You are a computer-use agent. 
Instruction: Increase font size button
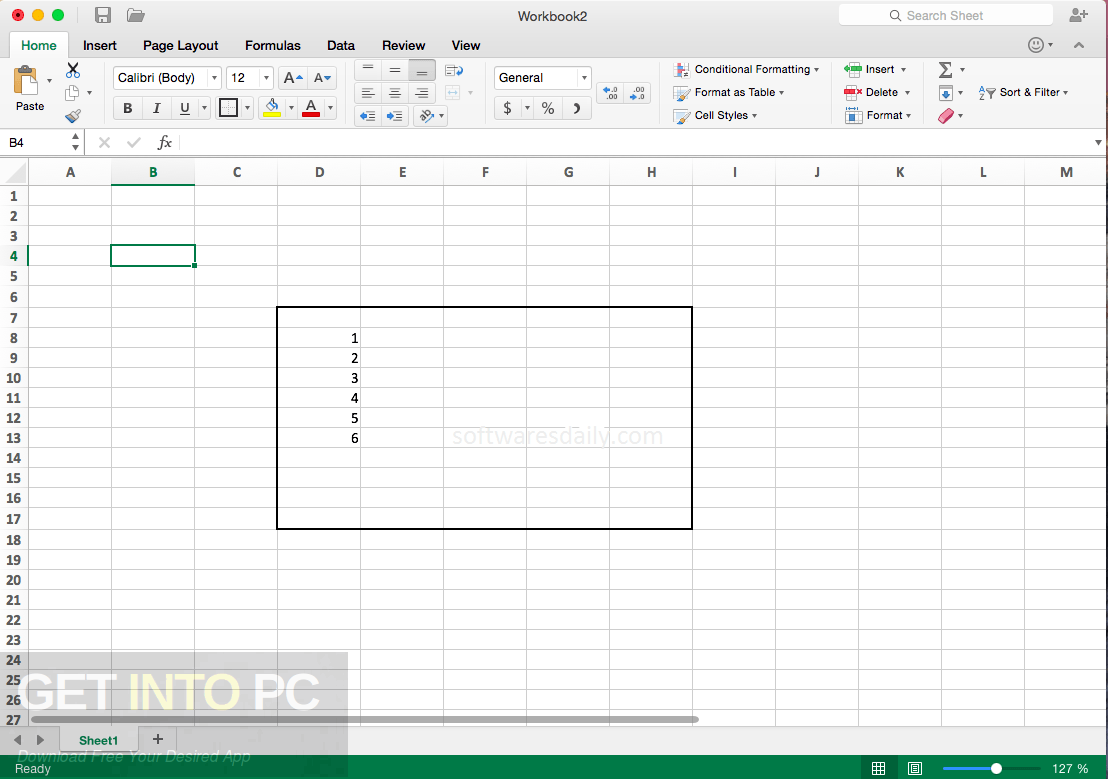[x=293, y=78]
